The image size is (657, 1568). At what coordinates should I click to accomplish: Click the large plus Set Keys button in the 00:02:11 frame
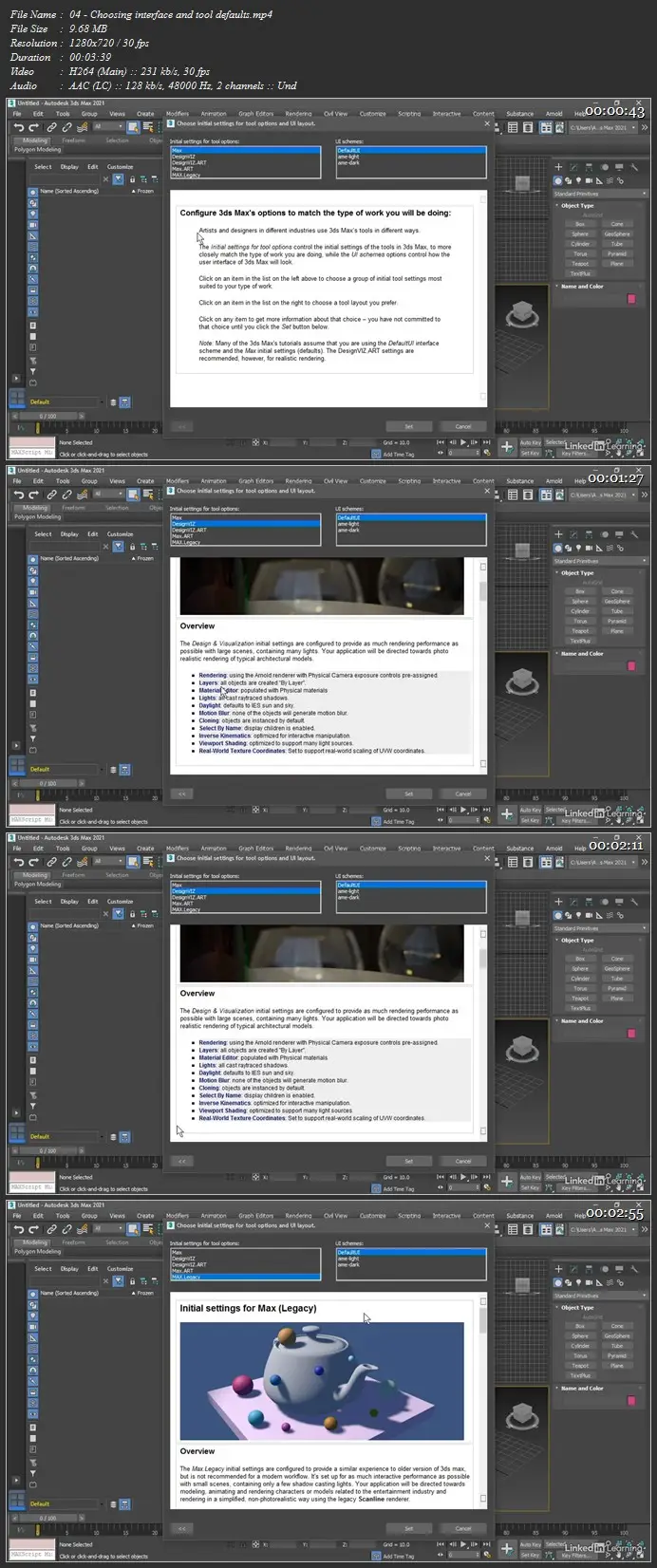pyautogui.click(x=507, y=1182)
